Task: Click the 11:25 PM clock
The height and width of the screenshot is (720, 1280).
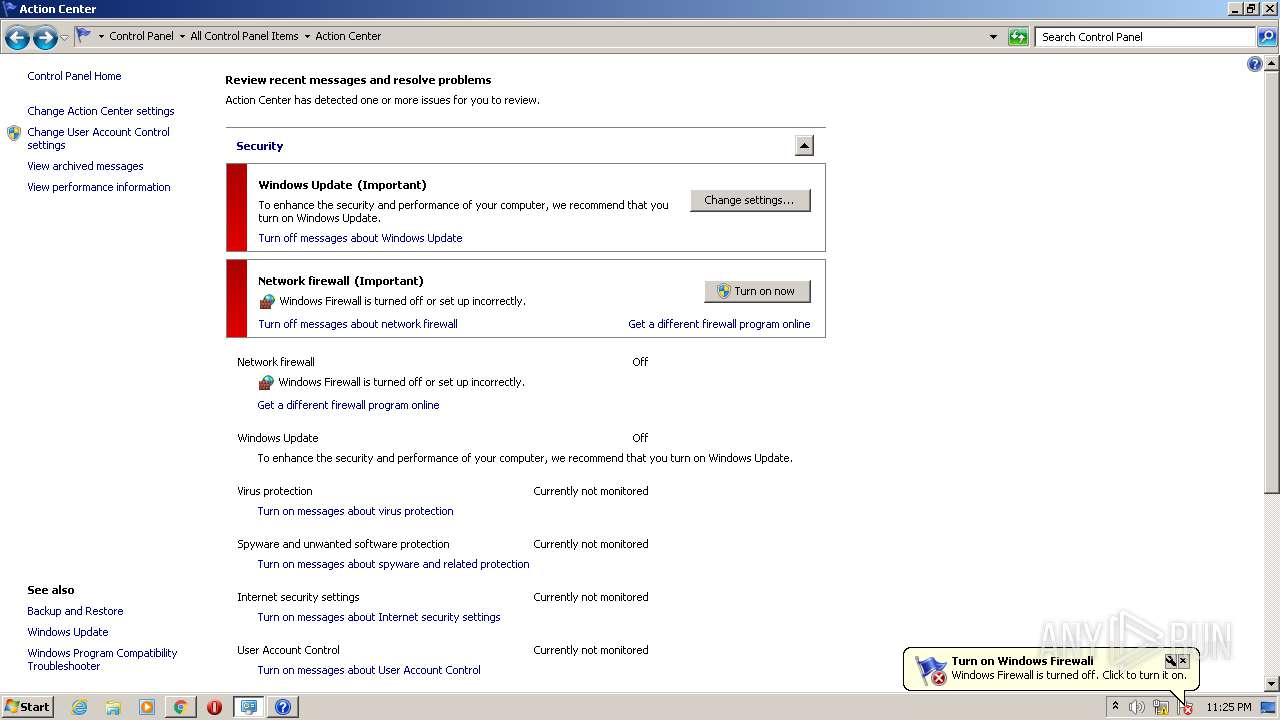Action: [x=1228, y=707]
